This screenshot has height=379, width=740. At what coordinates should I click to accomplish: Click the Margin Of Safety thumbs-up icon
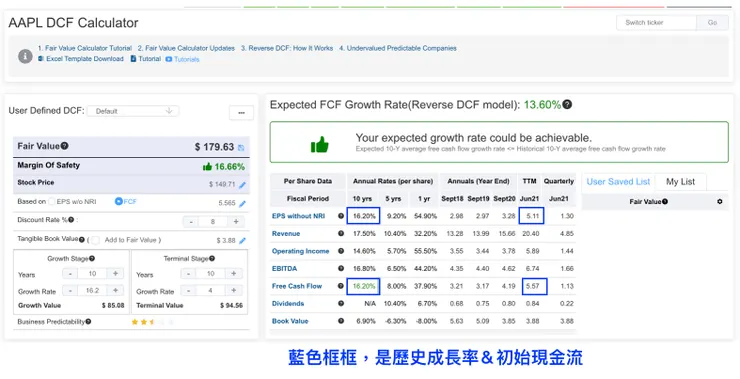point(207,167)
